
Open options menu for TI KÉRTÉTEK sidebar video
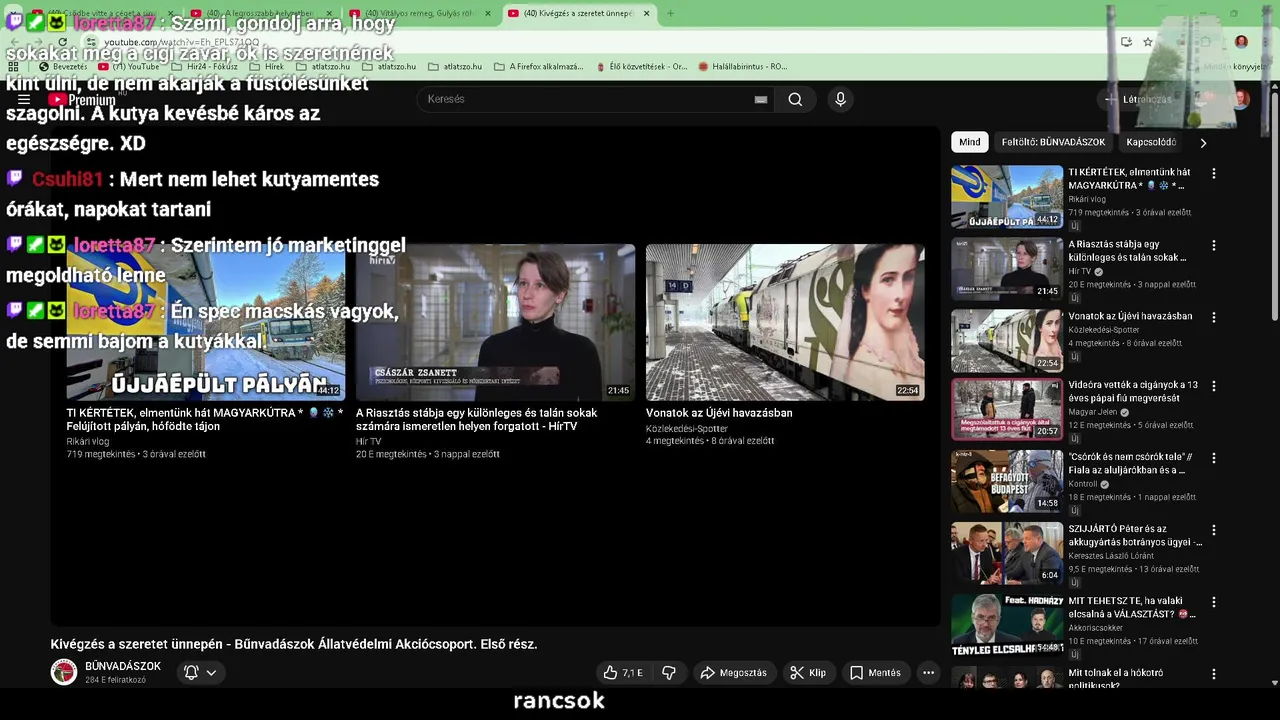(1214, 173)
